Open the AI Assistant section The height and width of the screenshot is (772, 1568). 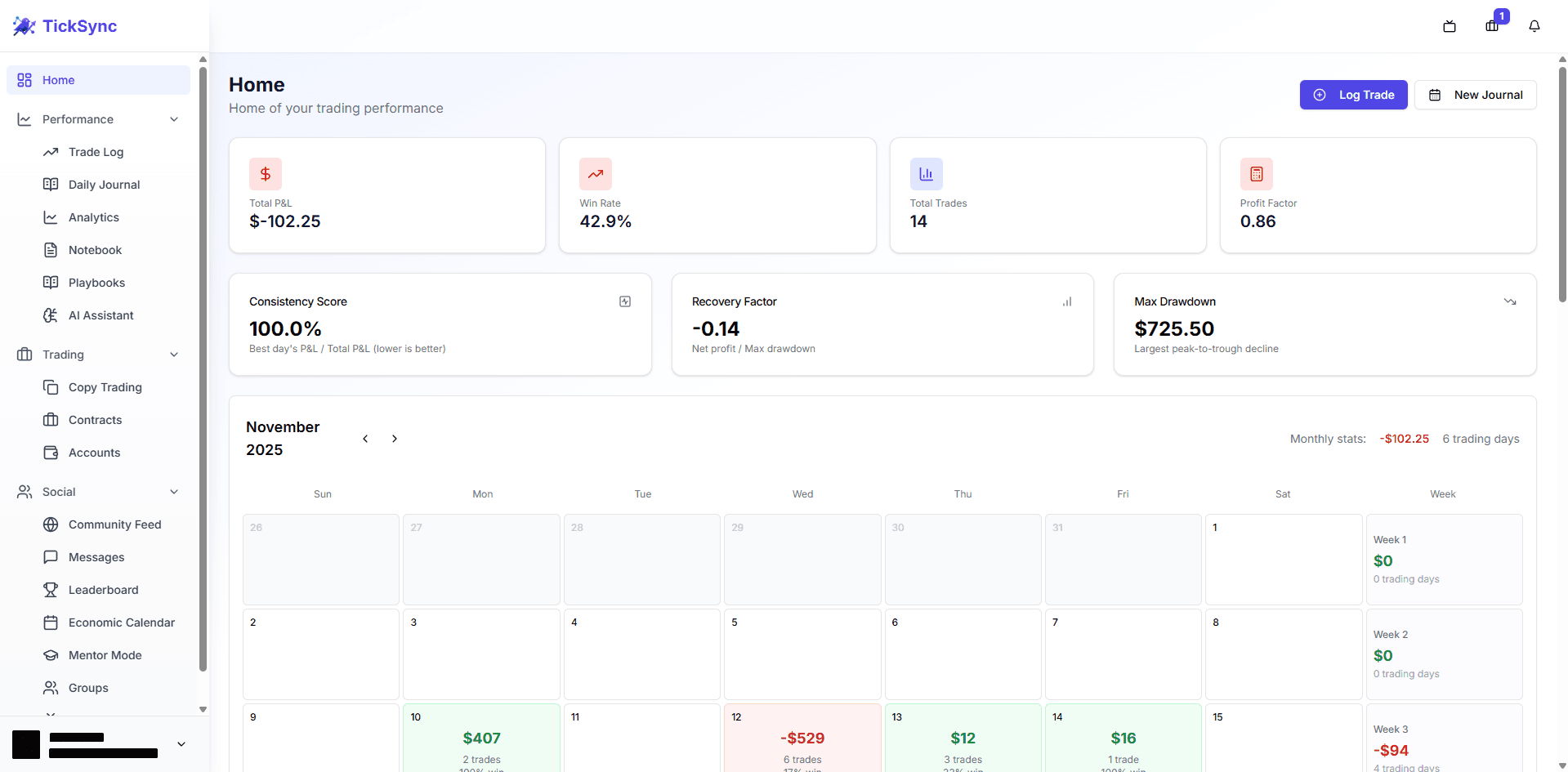pyautogui.click(x=101, y=315)
